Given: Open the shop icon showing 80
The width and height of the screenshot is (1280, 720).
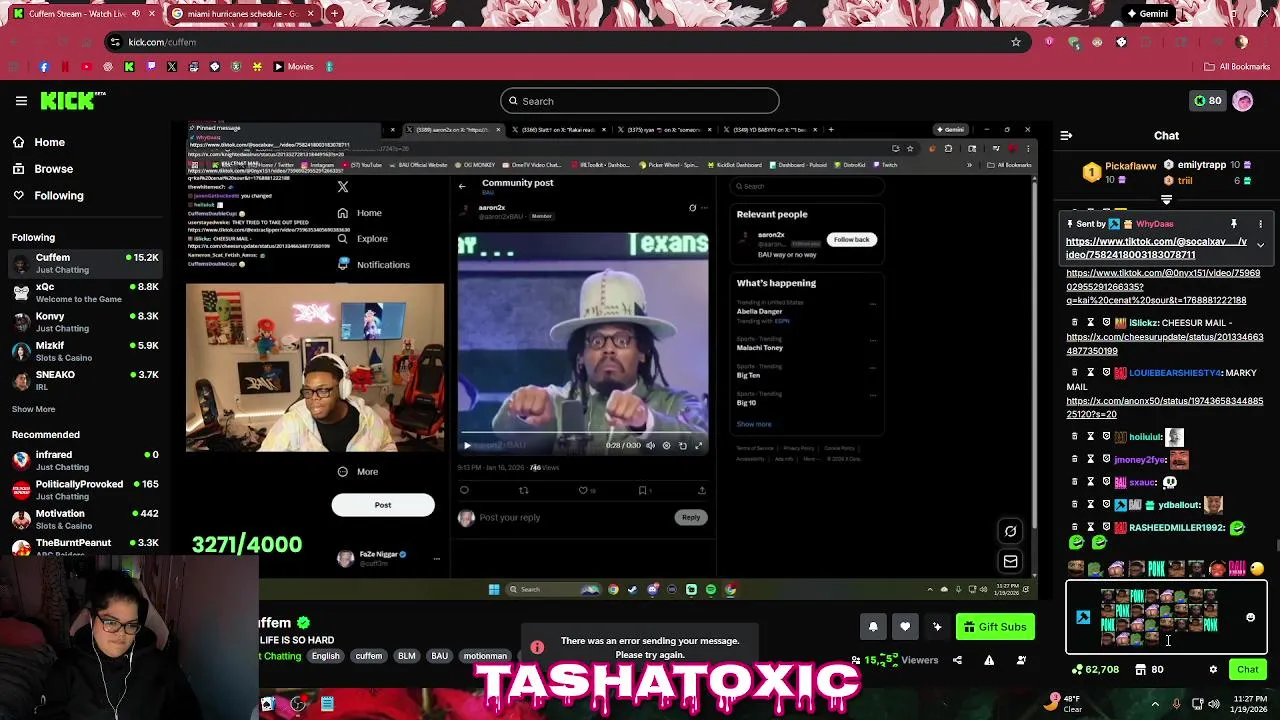Looking at the screenshot, I should point(1149,670).
